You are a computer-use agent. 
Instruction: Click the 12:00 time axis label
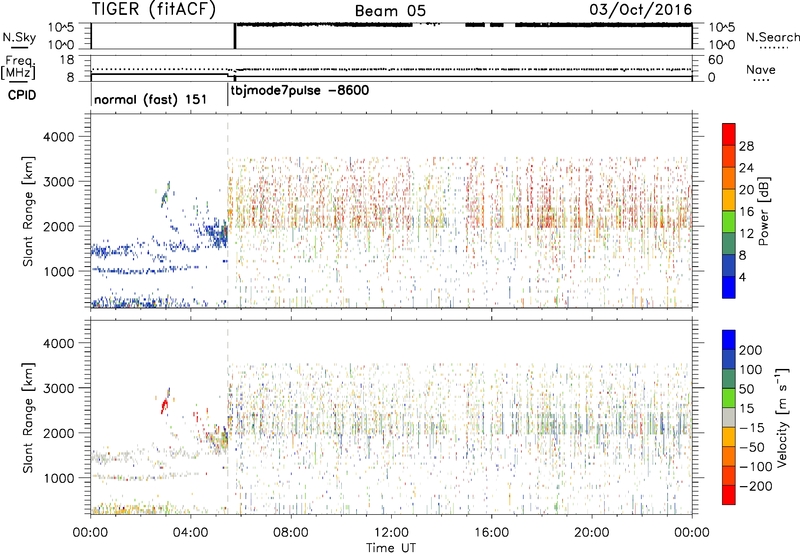click(x=391, y=533)
